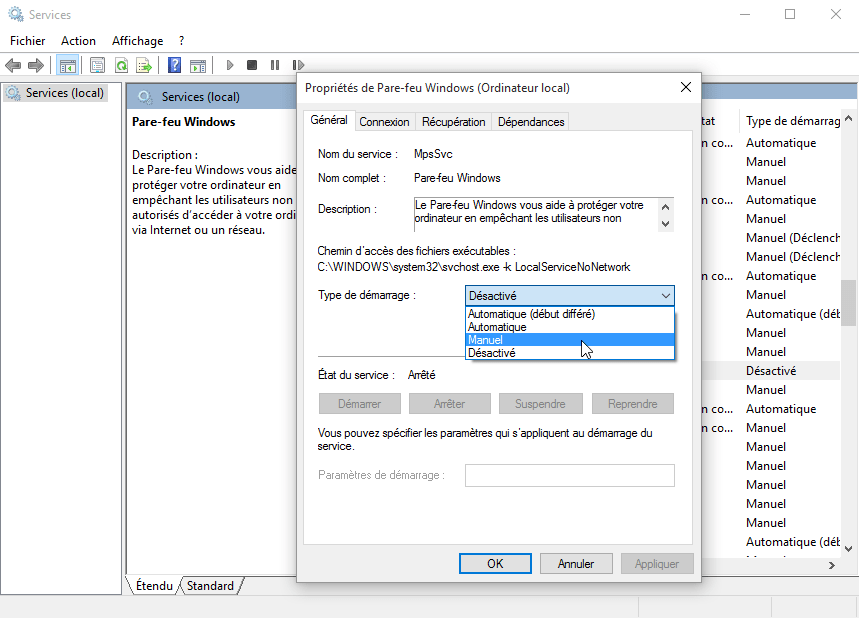Click the horizontal scroll-right arrow in services list

[x=832, y=565]
